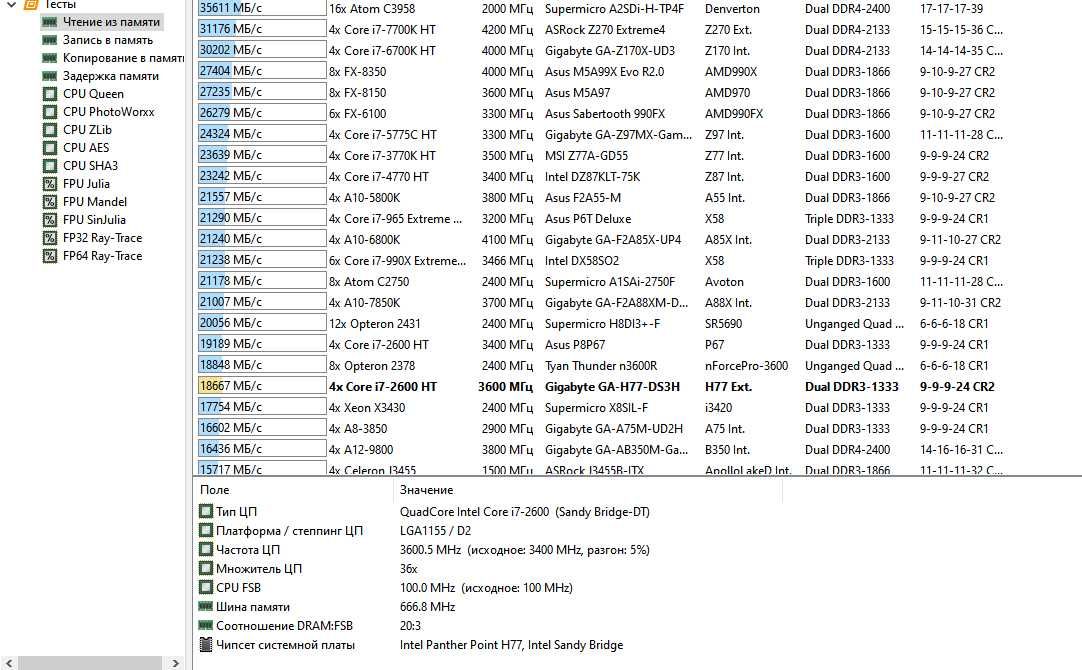
Task: Click the 8x FX-8350 row
Action: 600,72
